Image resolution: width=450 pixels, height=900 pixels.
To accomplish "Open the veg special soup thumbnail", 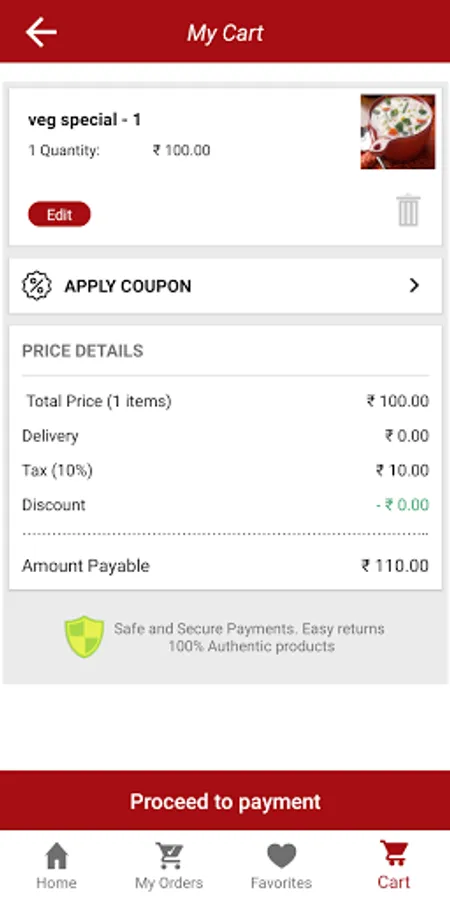I will tap(398, 131).
